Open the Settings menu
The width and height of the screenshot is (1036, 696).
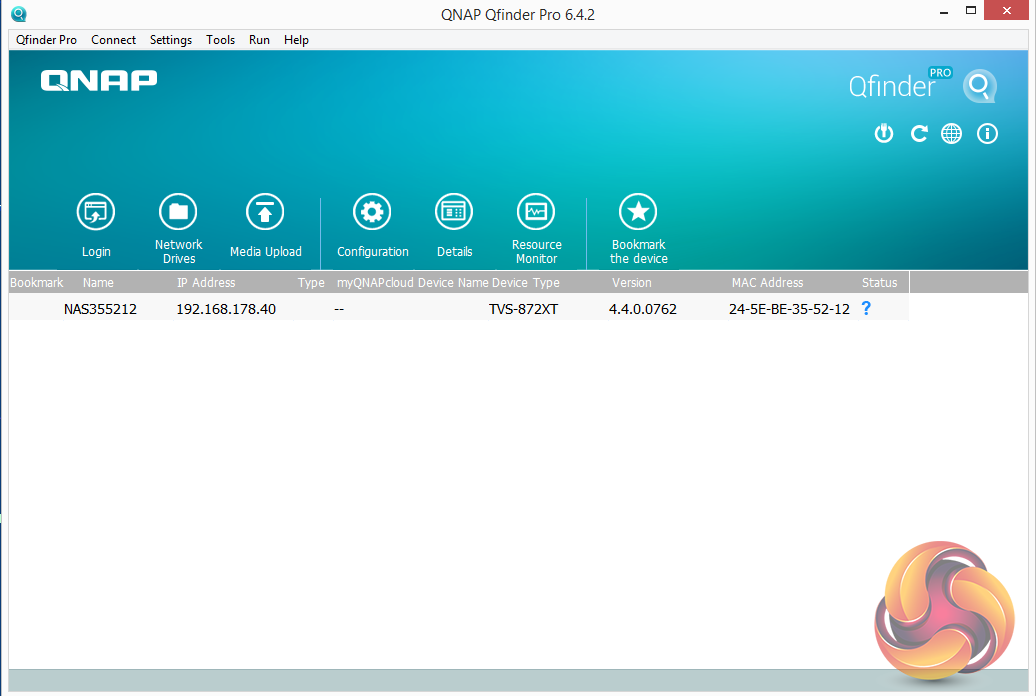170,40
